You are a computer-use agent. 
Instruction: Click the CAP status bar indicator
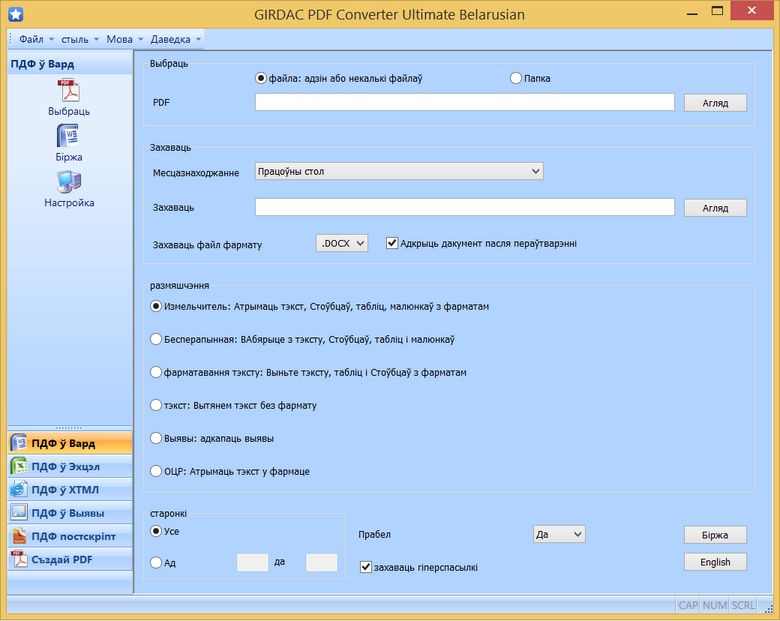(688, 605)
